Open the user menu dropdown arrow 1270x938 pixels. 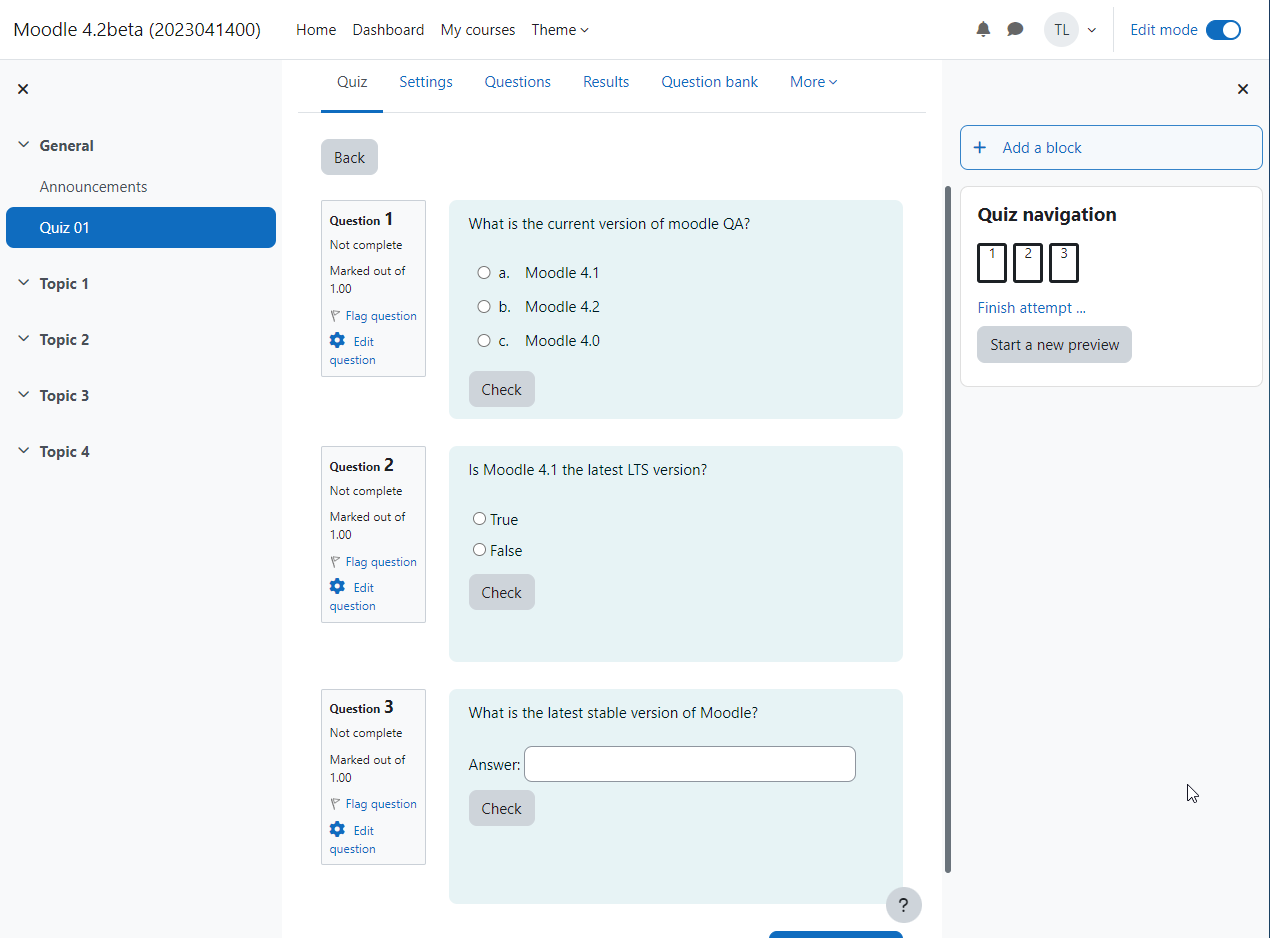[x=1092, y=30]
